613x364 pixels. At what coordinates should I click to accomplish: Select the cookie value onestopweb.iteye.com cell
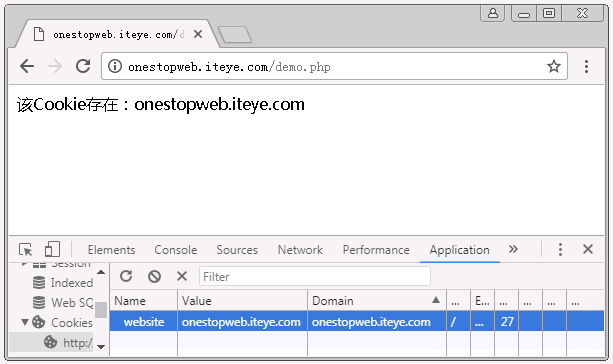[x=242, y=322]
